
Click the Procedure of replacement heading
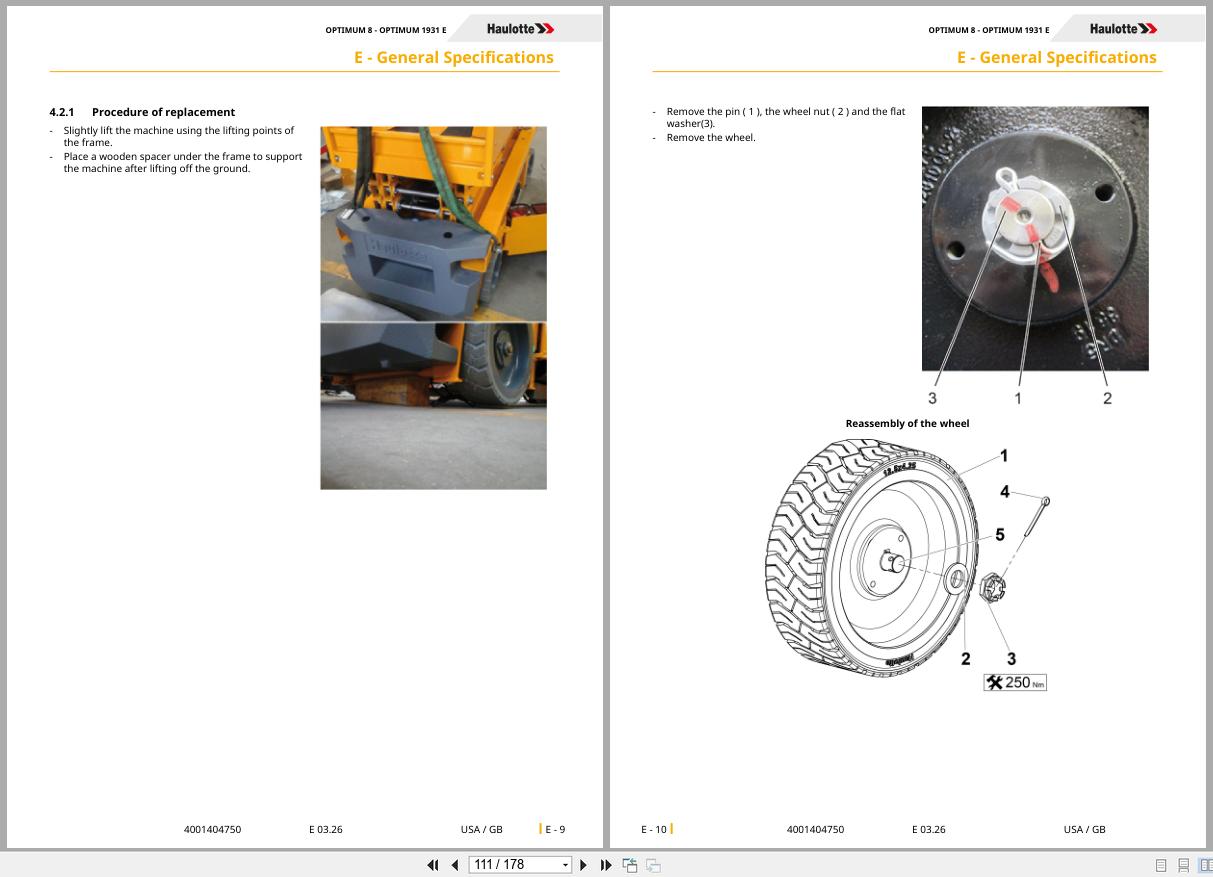(x=163, y=112)
